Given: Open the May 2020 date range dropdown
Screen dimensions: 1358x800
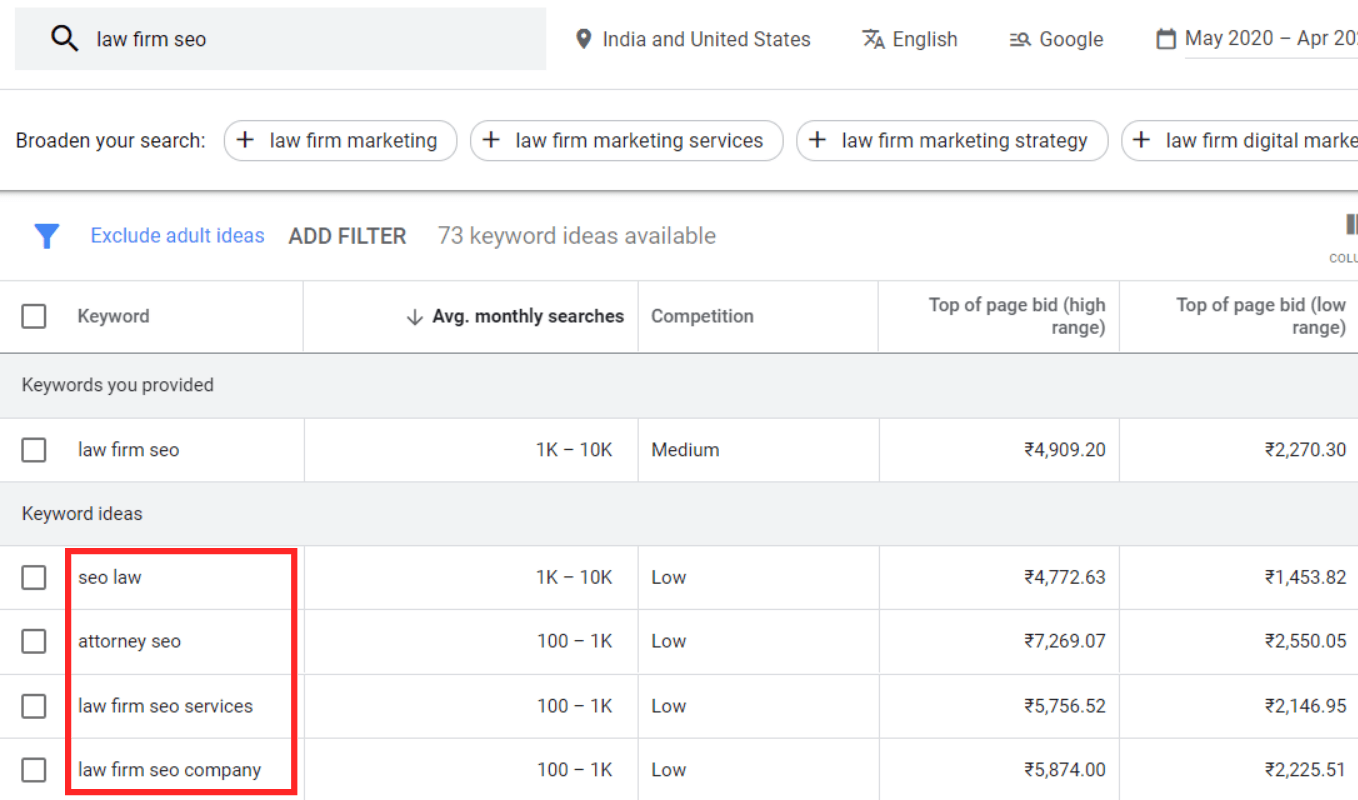Looking at the screenshot, I should [1270, 39].
